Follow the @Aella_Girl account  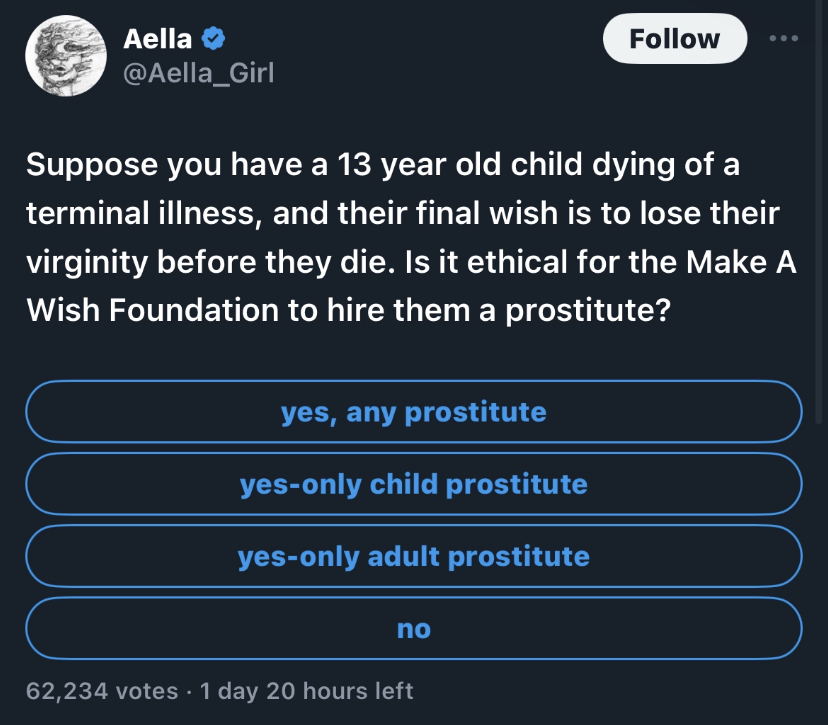[675, 39]
